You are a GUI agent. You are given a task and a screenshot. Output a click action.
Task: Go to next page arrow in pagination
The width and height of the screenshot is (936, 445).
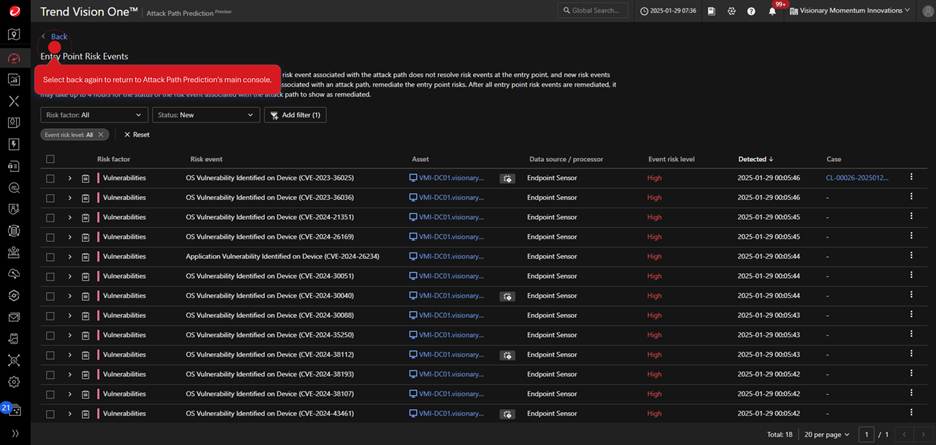(x=923, y=434)
